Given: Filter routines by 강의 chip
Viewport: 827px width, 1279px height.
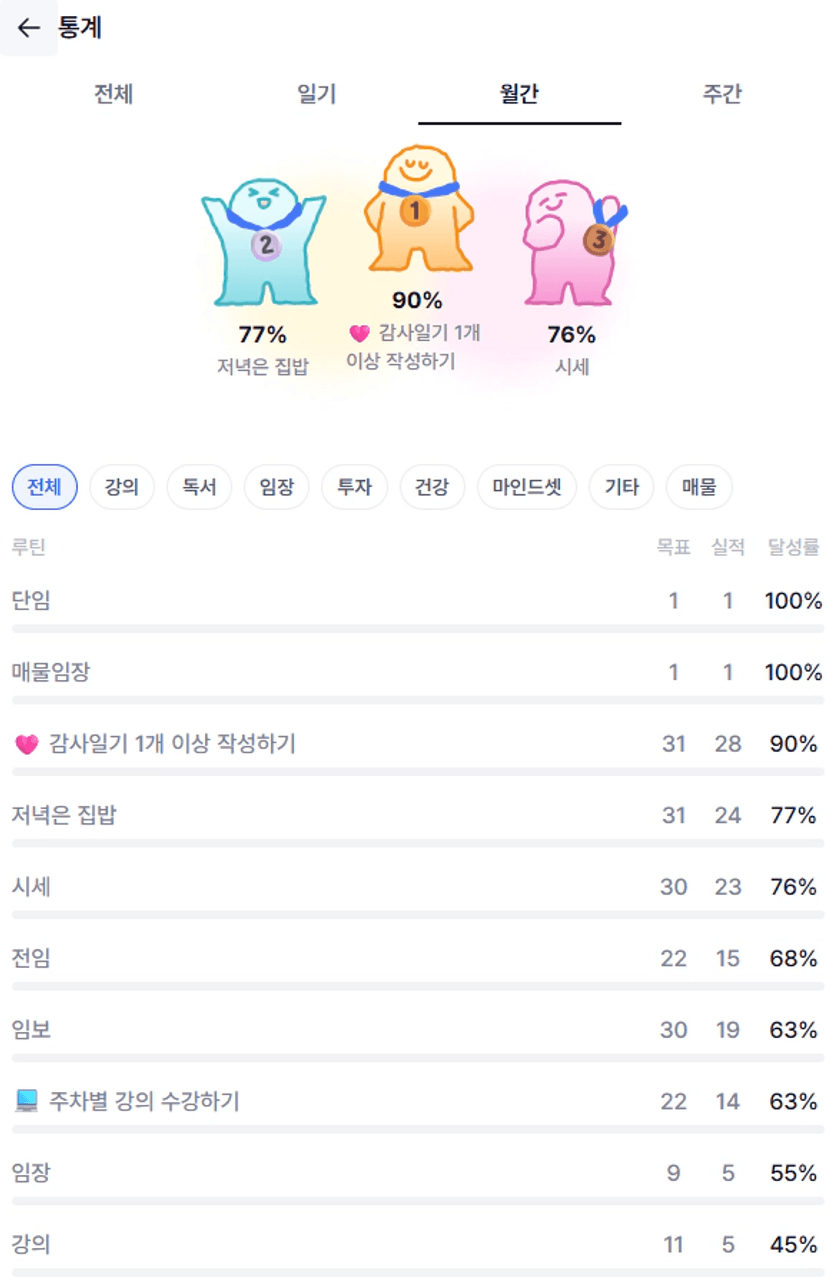Looking at the screenshot, I should pyautogui.click(x=122, y=488).
